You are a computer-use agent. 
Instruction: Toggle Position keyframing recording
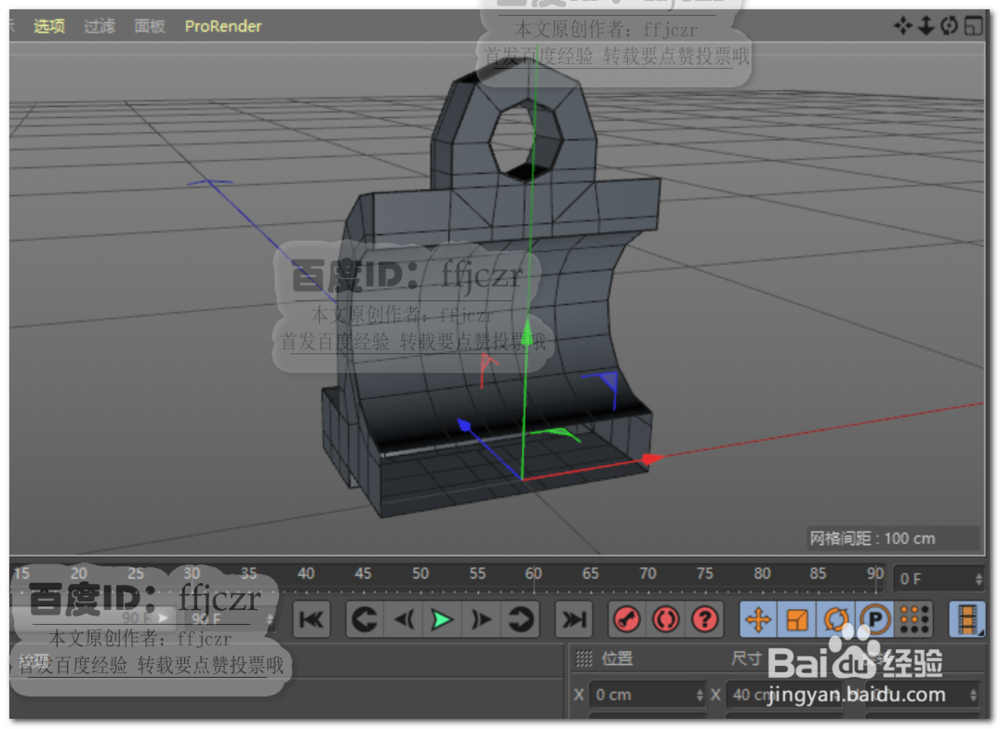(757, 620)
